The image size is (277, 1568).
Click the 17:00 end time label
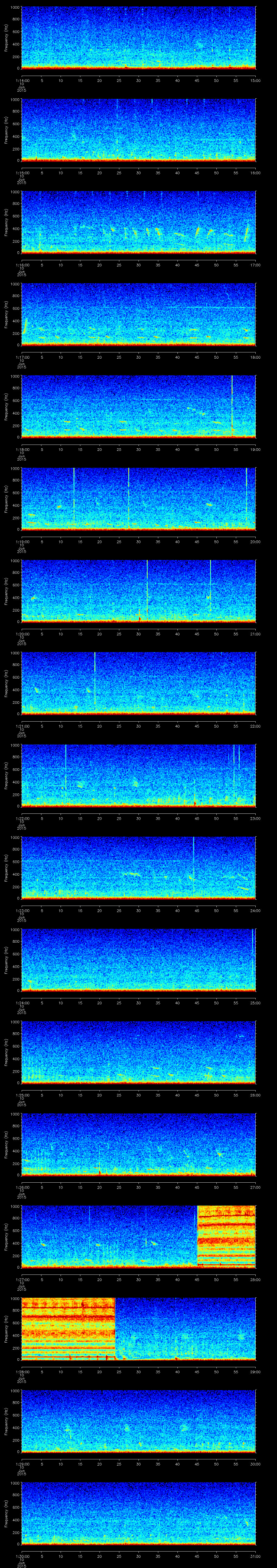[x=256, y=265]
